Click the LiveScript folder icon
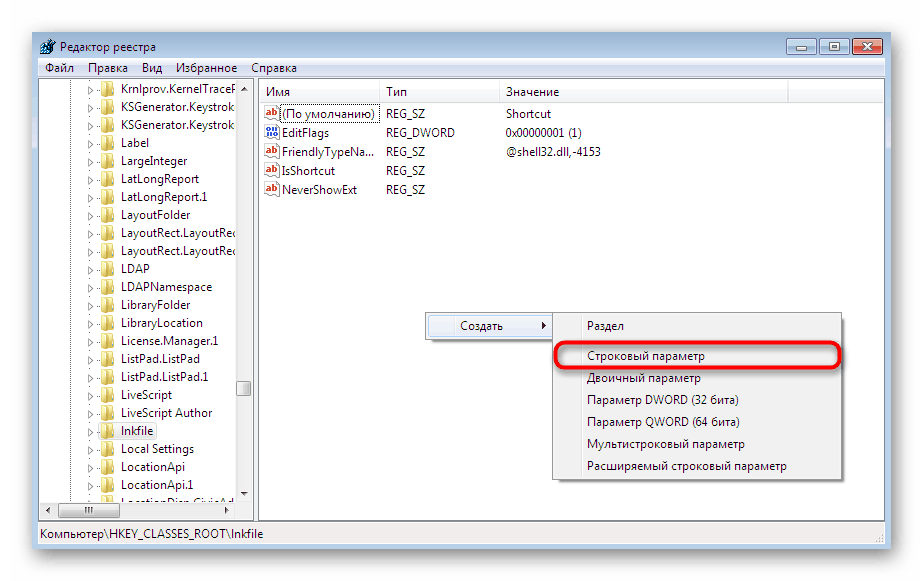This screenshot has height=581, width=923. pyautogui.click(x=107, y=395)
